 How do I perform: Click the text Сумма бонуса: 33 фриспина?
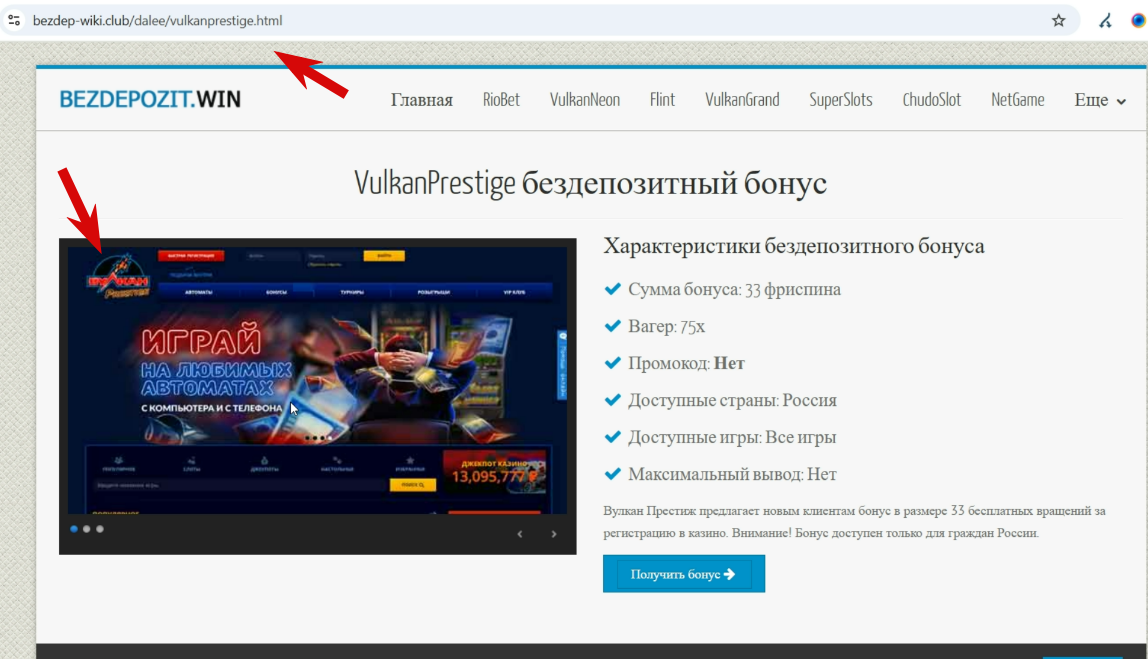734,290
